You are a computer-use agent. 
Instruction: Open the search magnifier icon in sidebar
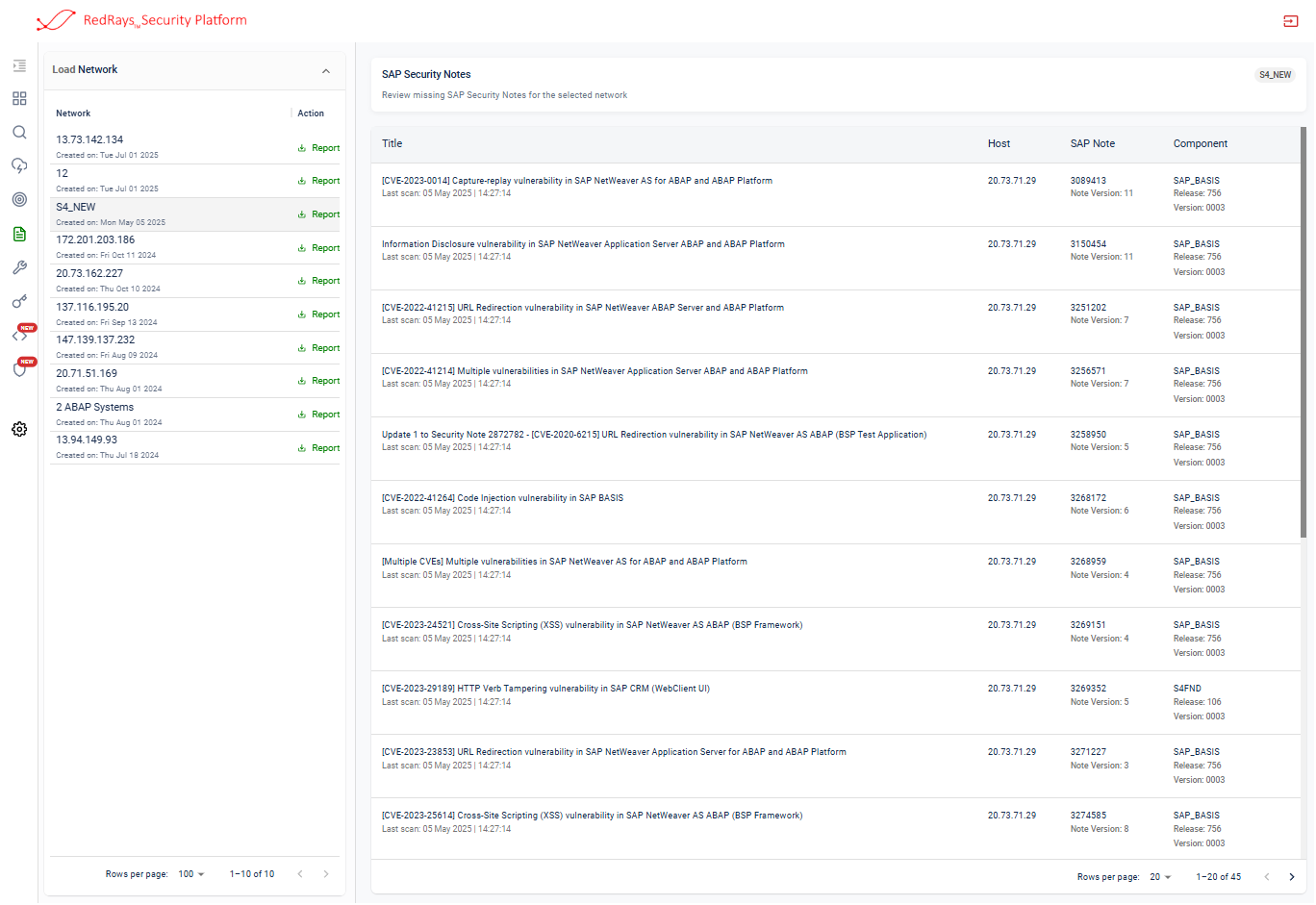click(19, 133)
